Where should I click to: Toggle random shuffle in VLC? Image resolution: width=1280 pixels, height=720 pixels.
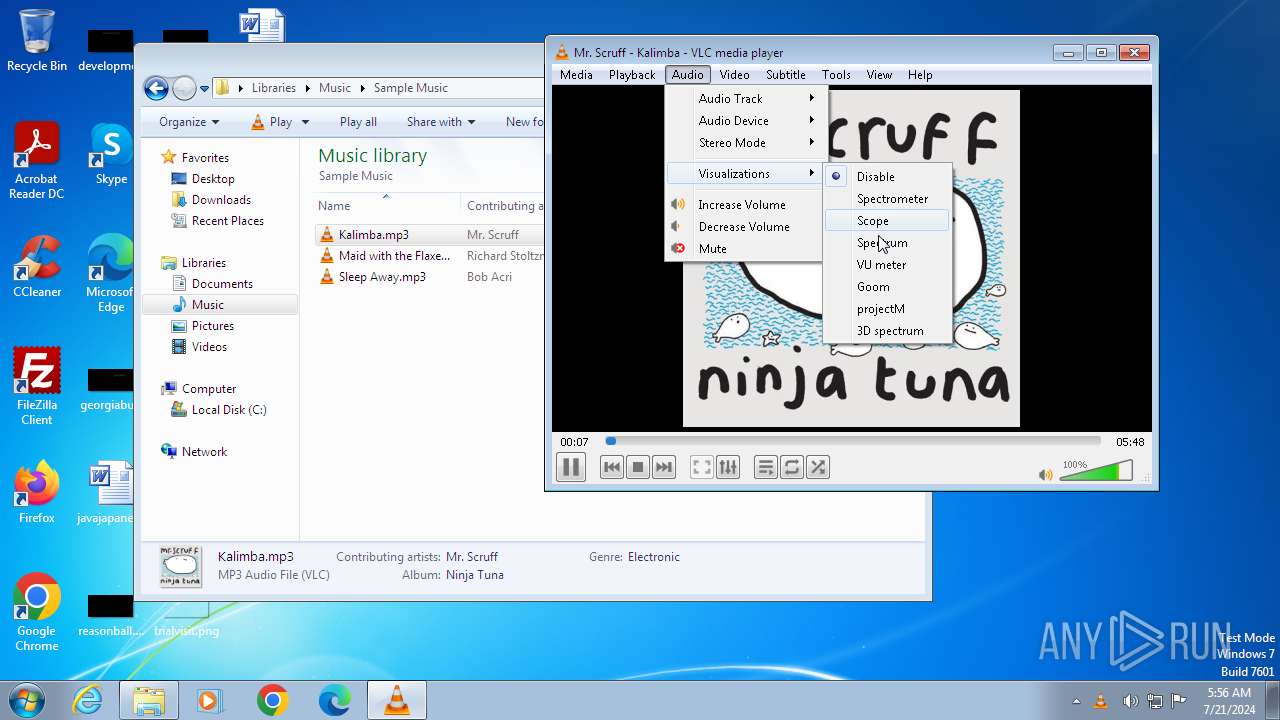click(x=818, y=467)
